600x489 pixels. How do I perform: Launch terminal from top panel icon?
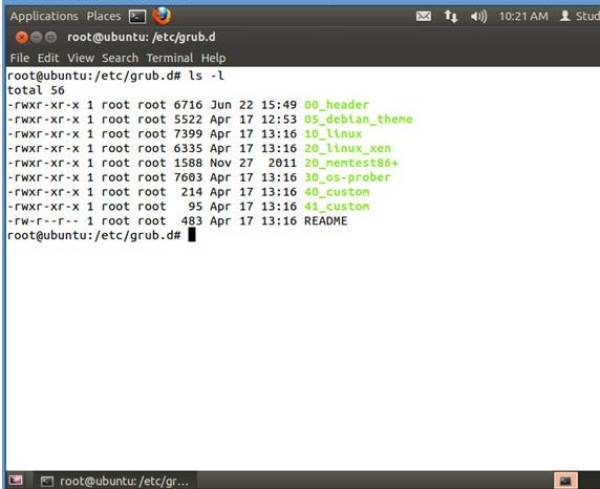138,16
